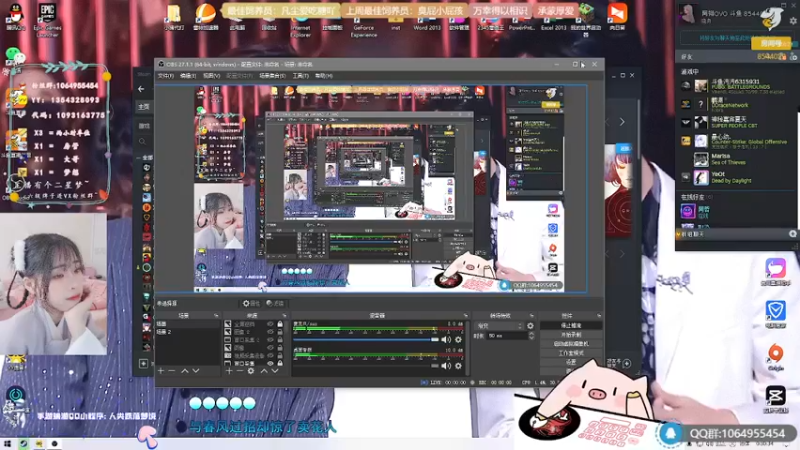This screenshot has height=450, width=800.
Task: Toggle visibility of 图像 2 source
Action: point(270,332)
